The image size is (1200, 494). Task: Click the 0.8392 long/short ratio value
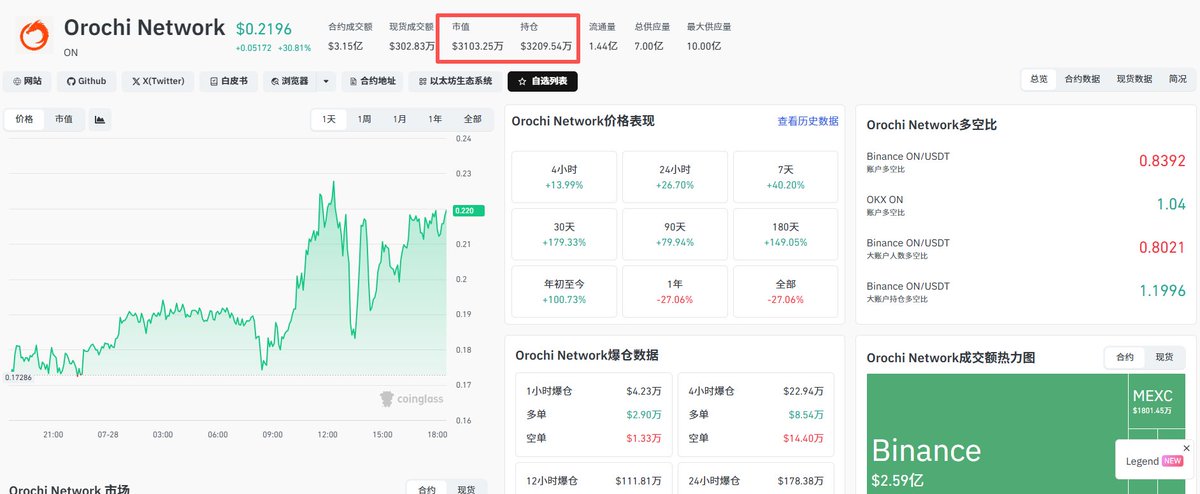(x=1161, y=161)
